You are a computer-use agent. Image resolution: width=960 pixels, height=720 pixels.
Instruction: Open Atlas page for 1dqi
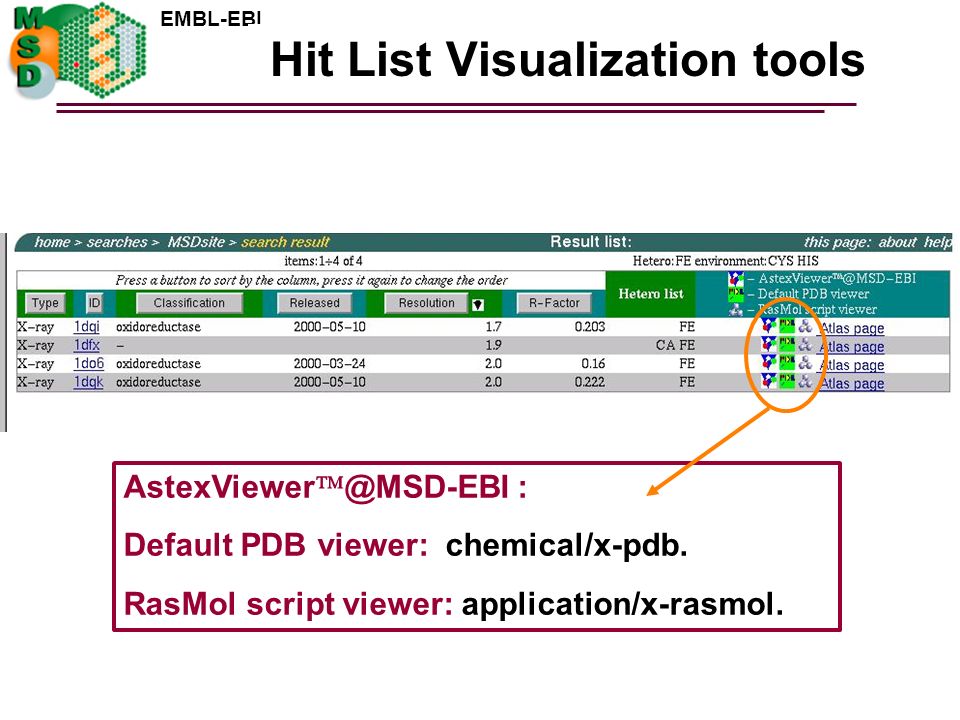[852, 328]
